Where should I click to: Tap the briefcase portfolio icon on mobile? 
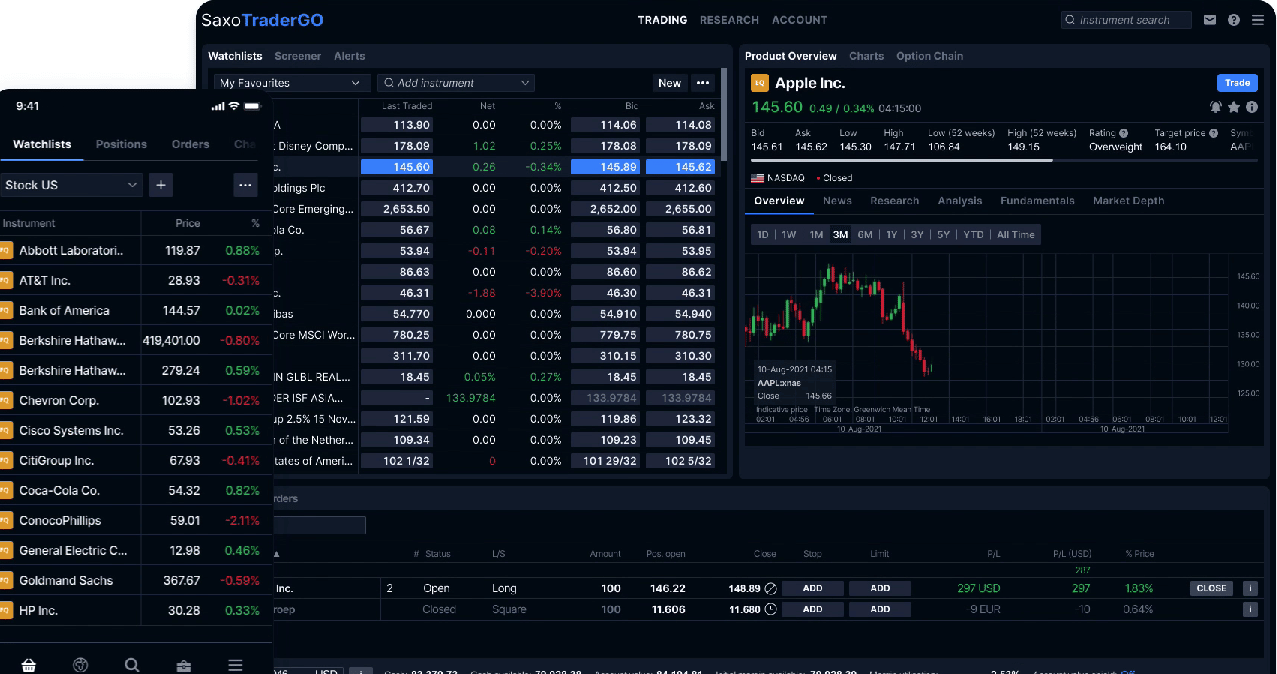(x=184, y=665)
